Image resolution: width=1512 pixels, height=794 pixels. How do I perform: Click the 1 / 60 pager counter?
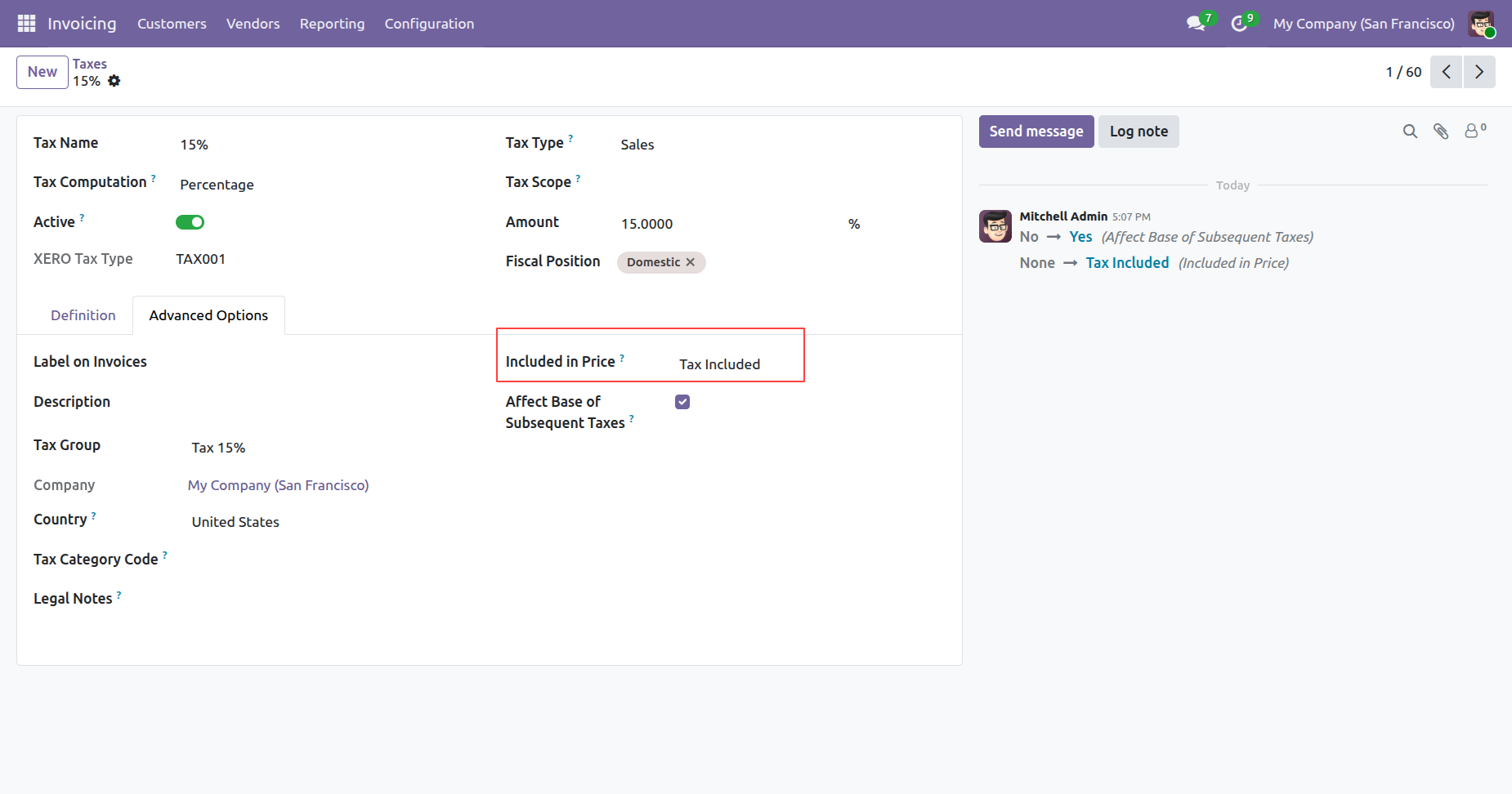pos(1403,72)
